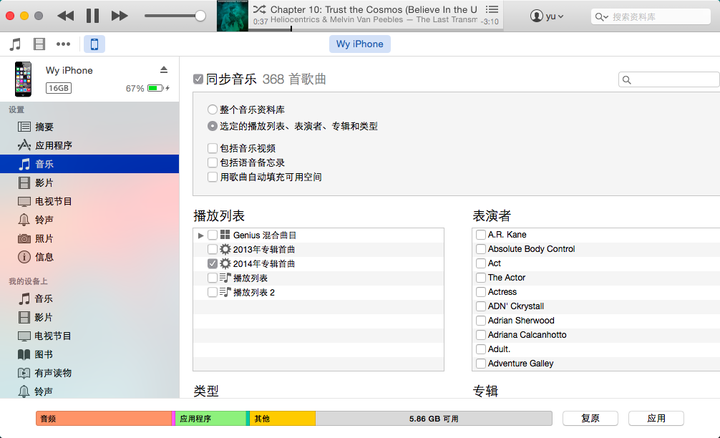The height and width of the screenshot is (438, 720).
Task: Select 整个音乐资料库 radio option
Action: pyautogui.click(x=212, y=110)
